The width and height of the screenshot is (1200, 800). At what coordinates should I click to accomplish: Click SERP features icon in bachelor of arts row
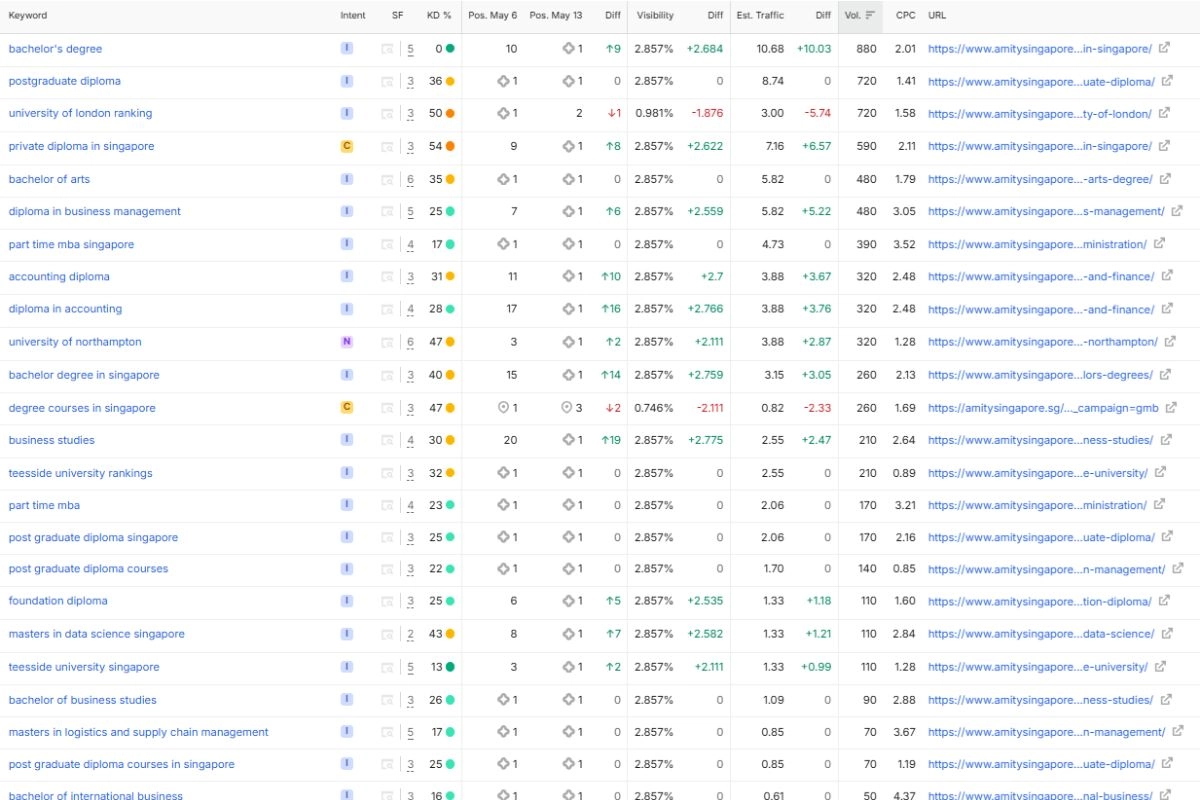(387, 180)
